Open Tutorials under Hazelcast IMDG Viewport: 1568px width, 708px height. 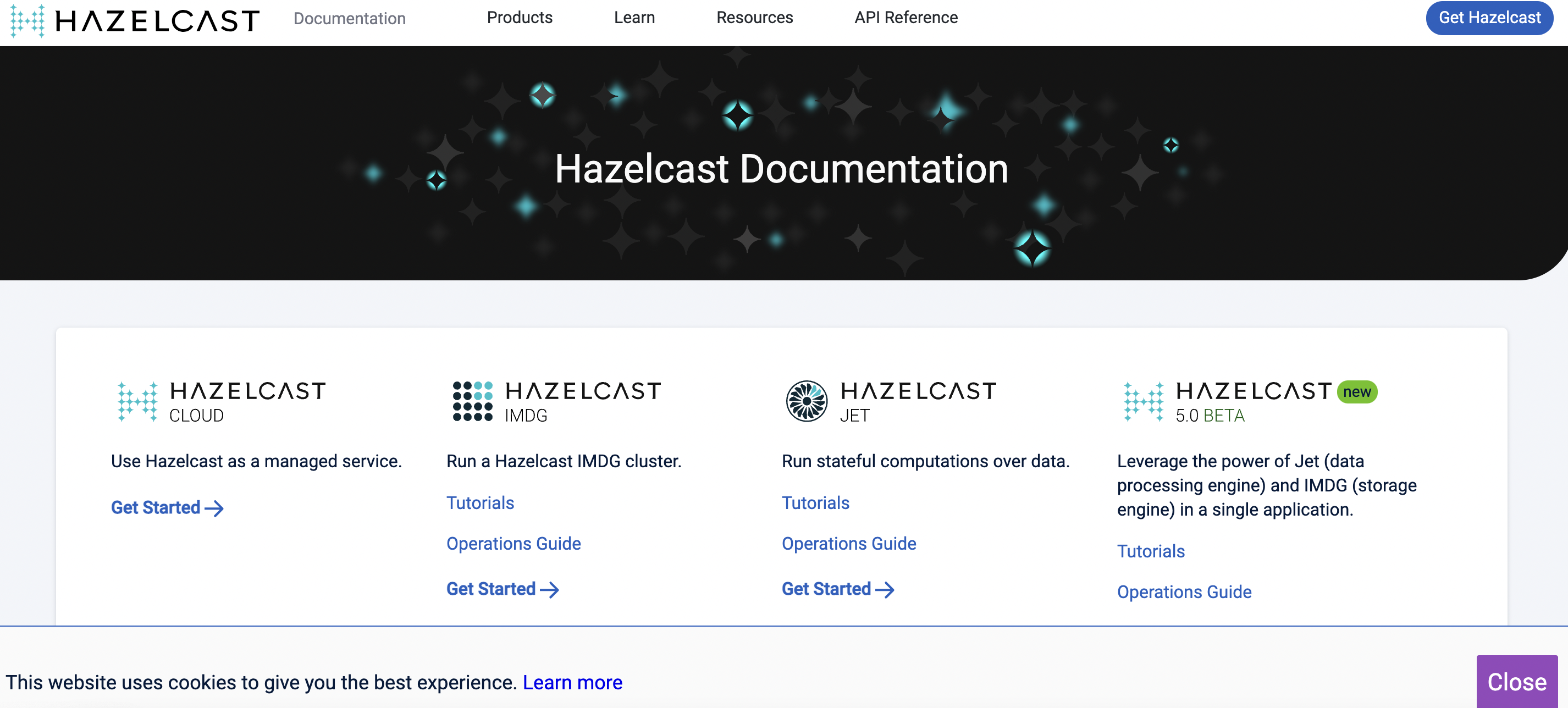click(481, 503)
